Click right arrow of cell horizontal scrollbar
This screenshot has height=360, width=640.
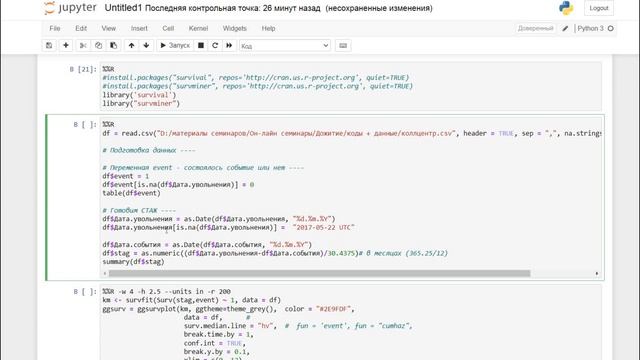(597, 273)
